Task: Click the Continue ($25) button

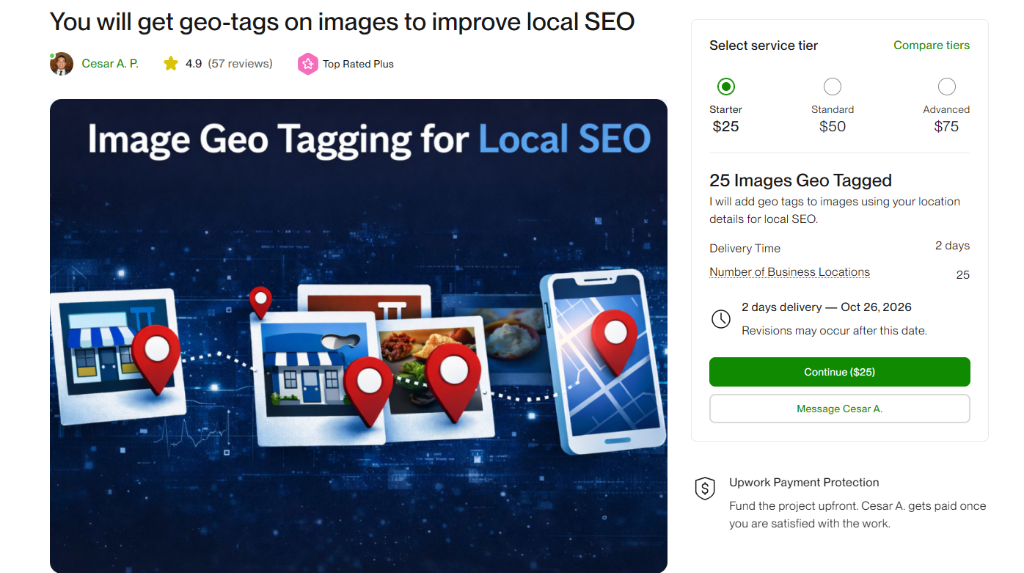Action: 840,372
